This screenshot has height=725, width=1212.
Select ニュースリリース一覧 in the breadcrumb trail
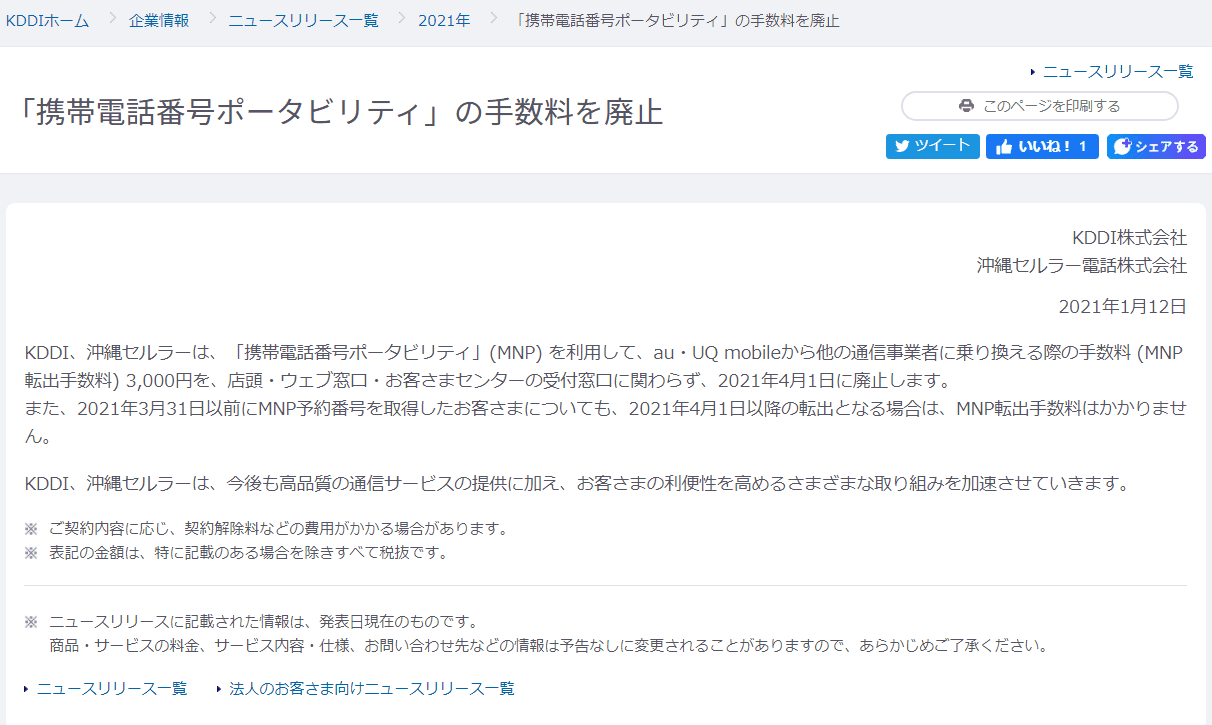tap(303, 21)
